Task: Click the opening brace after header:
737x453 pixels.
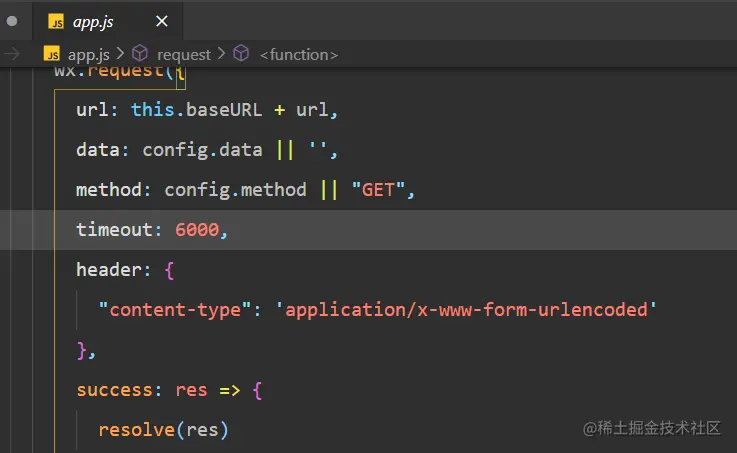Action: point(169,271)
